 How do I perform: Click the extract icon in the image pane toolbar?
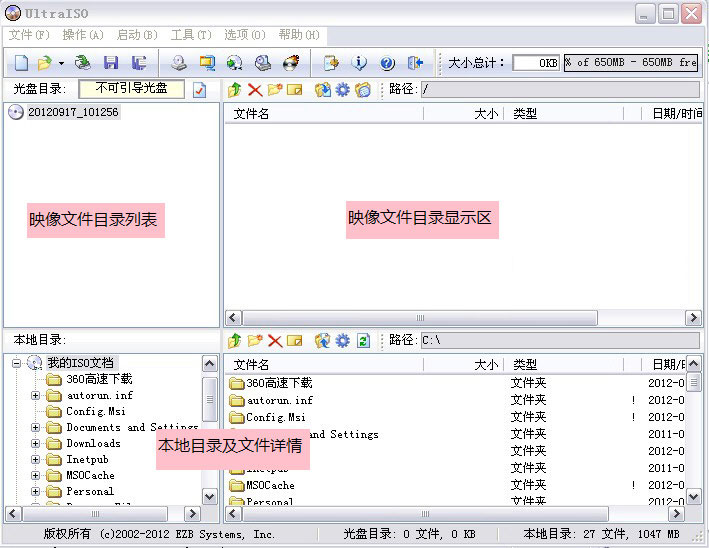[323, 90]
